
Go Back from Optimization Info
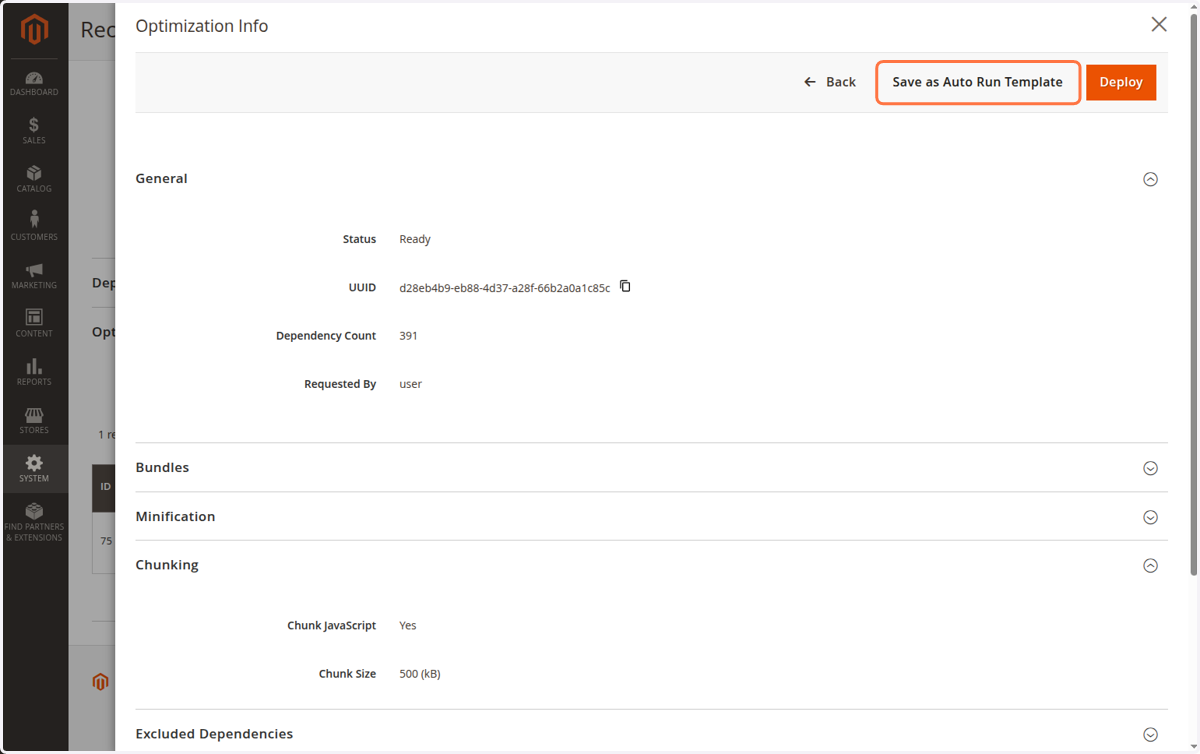pyautogui.click(x=830, y=82)
